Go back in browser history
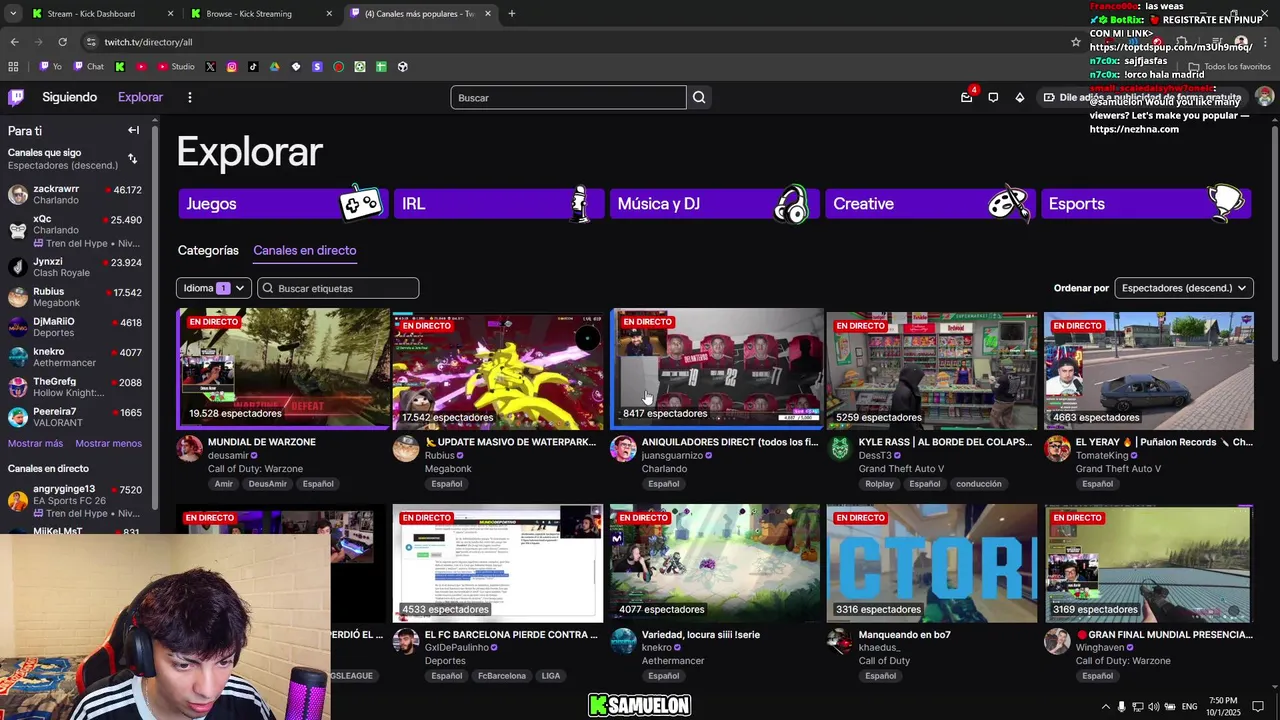Screen dimensions: 1280x720 (x=14, y=42)
